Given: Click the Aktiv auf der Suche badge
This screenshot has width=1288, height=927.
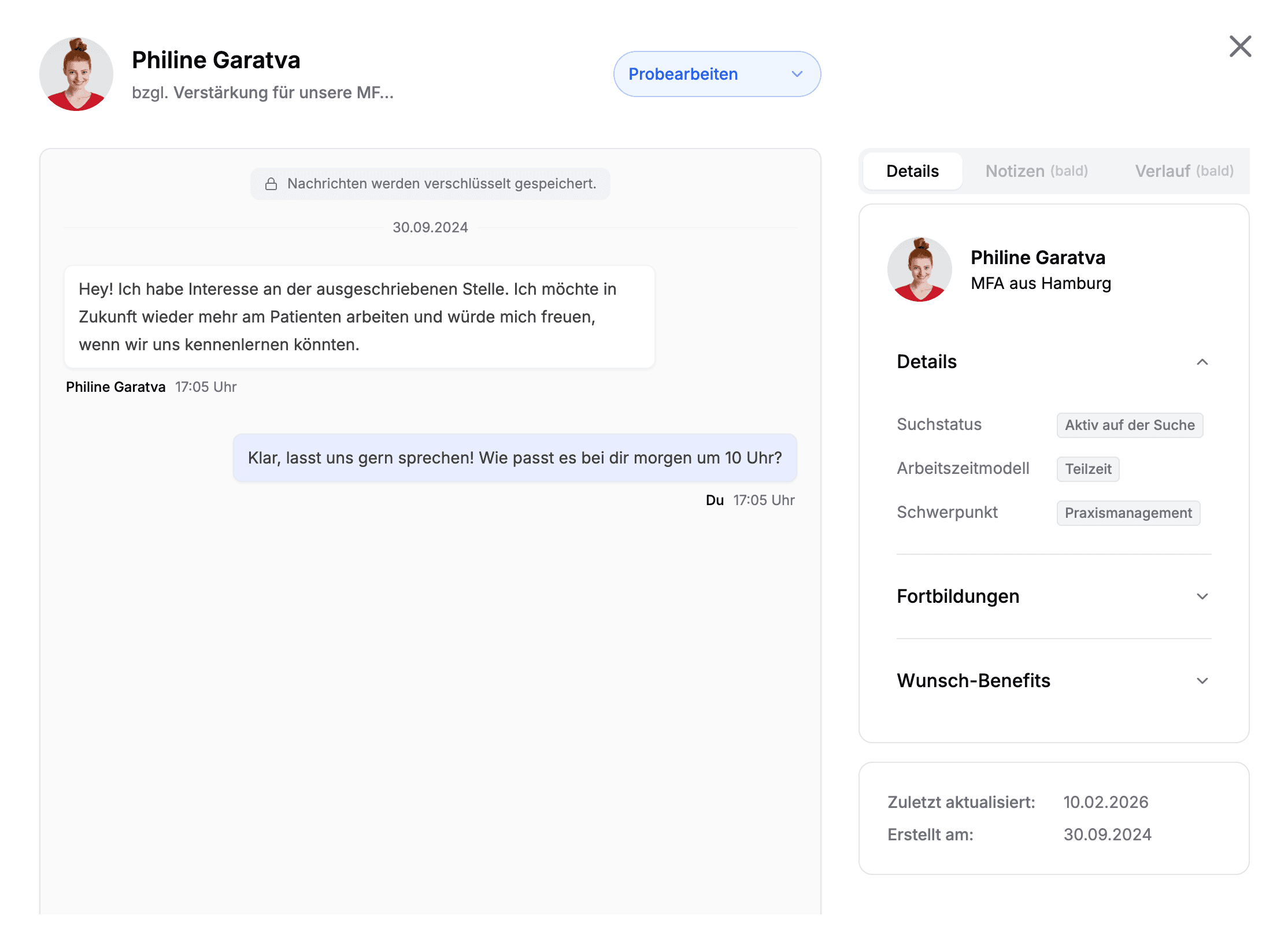Looking at the screenshot, I should point(1130,425).
